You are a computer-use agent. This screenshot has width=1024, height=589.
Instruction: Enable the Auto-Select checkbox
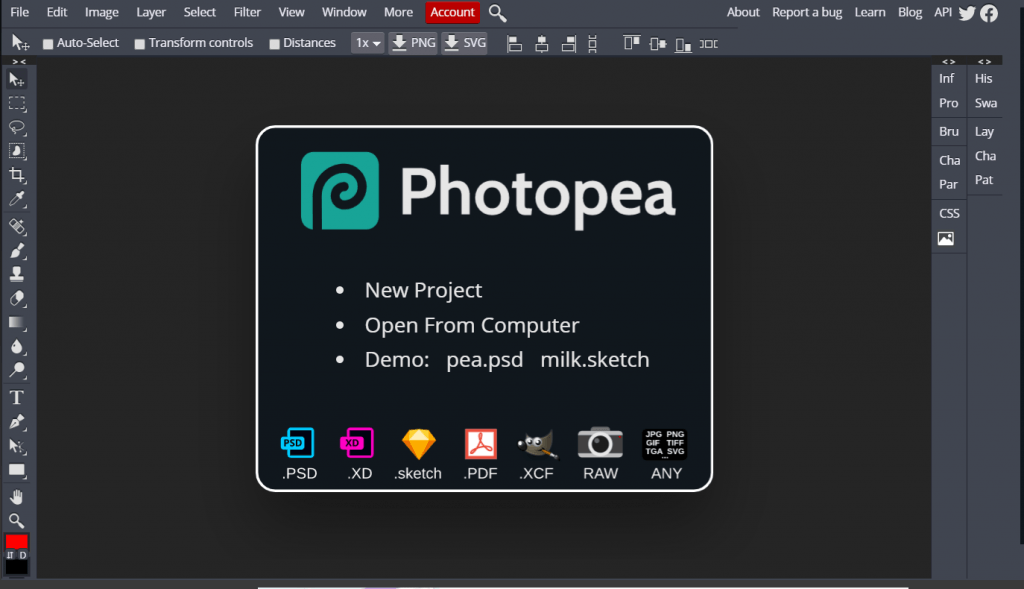(x=48, y=44)
